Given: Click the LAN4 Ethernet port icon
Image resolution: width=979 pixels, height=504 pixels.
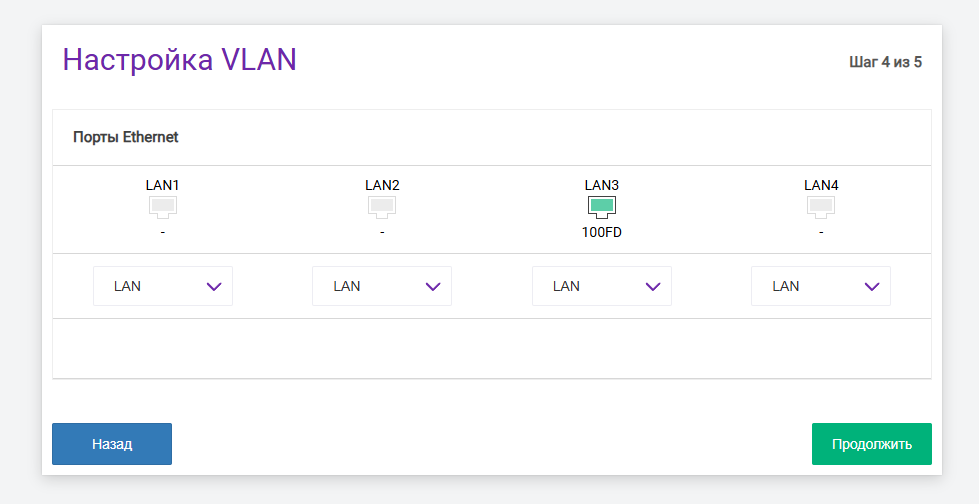Looking at the screenshot, I should [x=821, y=206].
